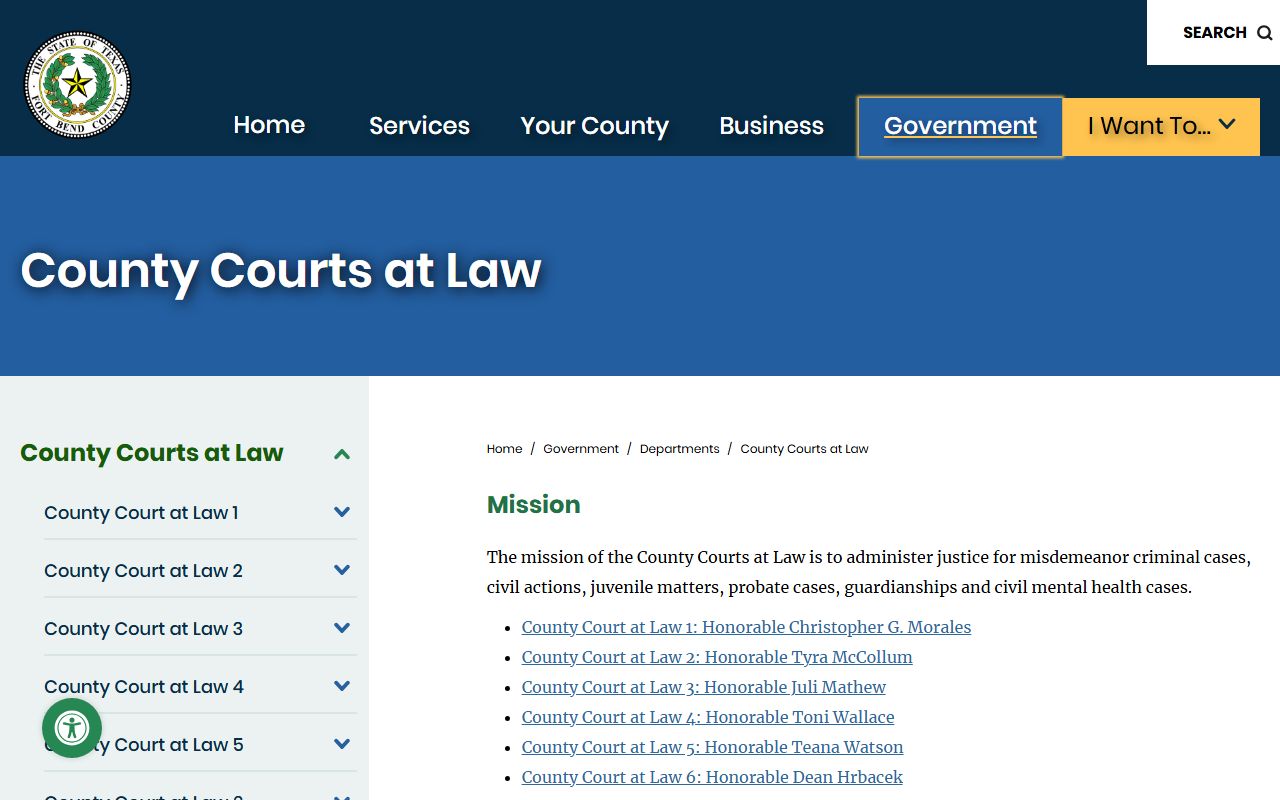The image size is (1280, 800).
Task: Click the Mission heading text
Action: coord(534,505)
